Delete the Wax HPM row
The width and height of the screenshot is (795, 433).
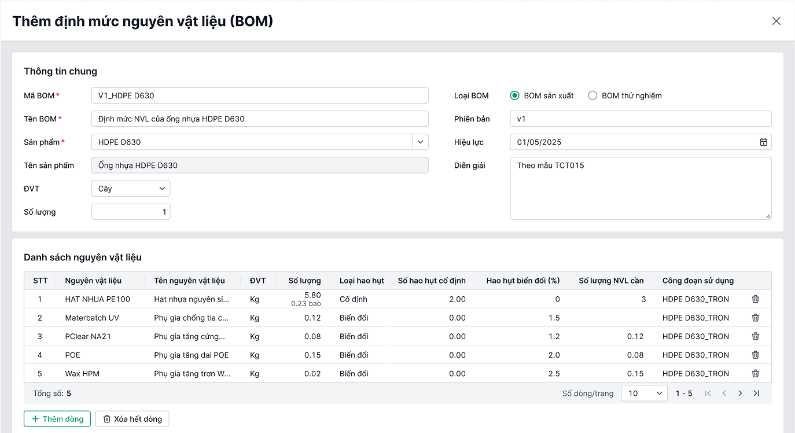point(755,373)
